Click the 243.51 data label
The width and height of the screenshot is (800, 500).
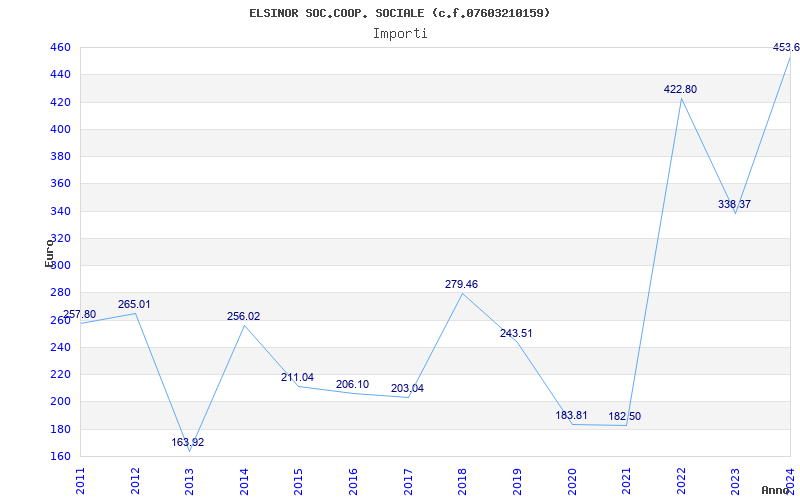(516, 334)
